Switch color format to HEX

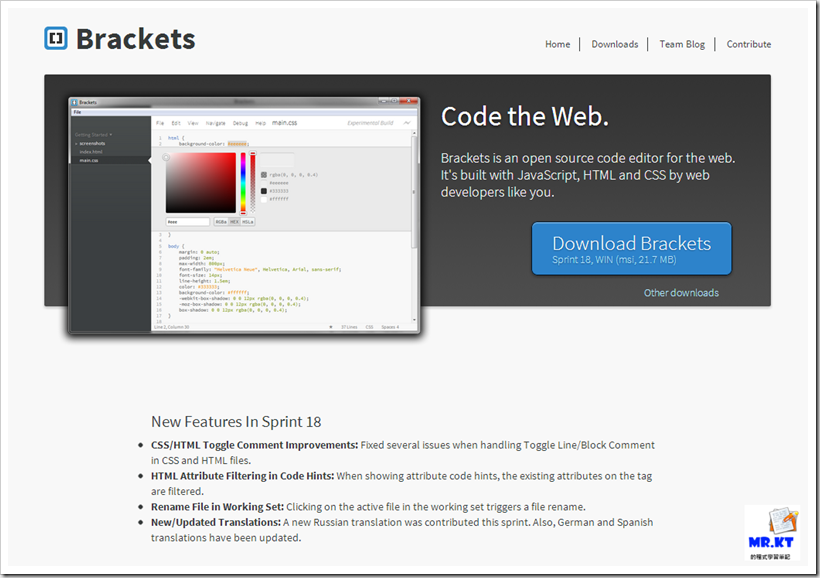pos(234,222)
